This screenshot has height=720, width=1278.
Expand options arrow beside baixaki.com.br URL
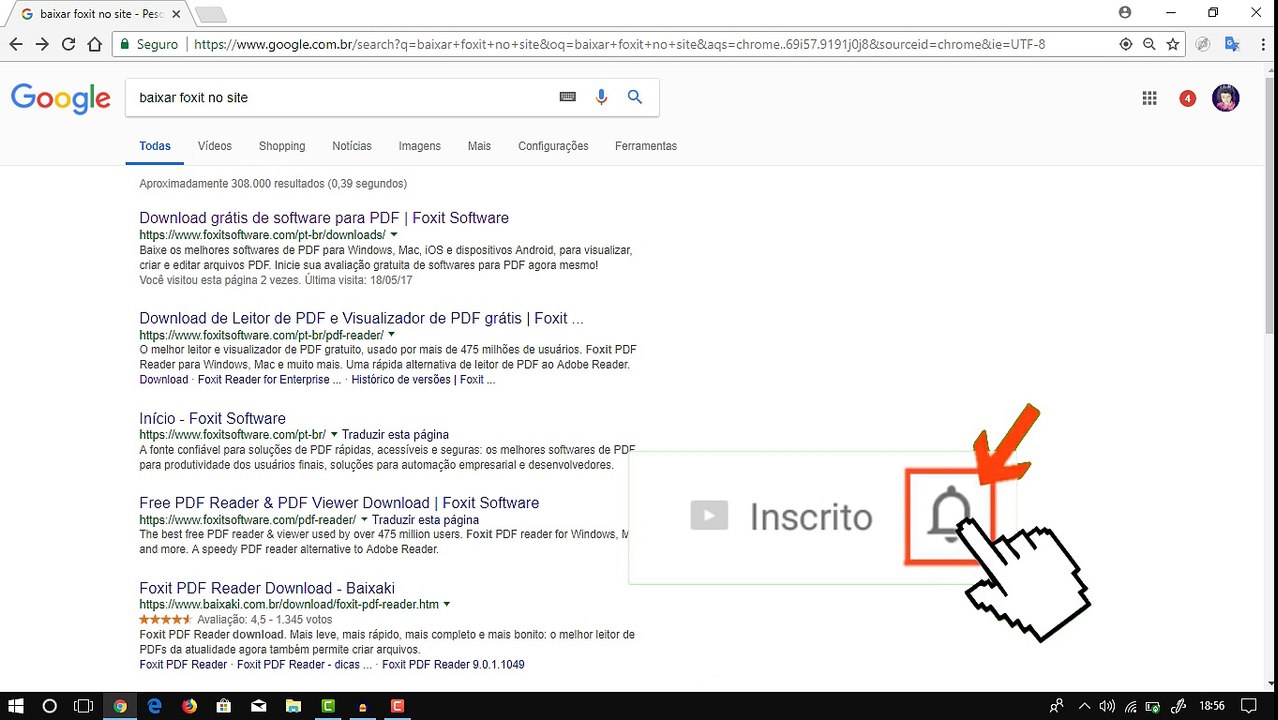446,605
